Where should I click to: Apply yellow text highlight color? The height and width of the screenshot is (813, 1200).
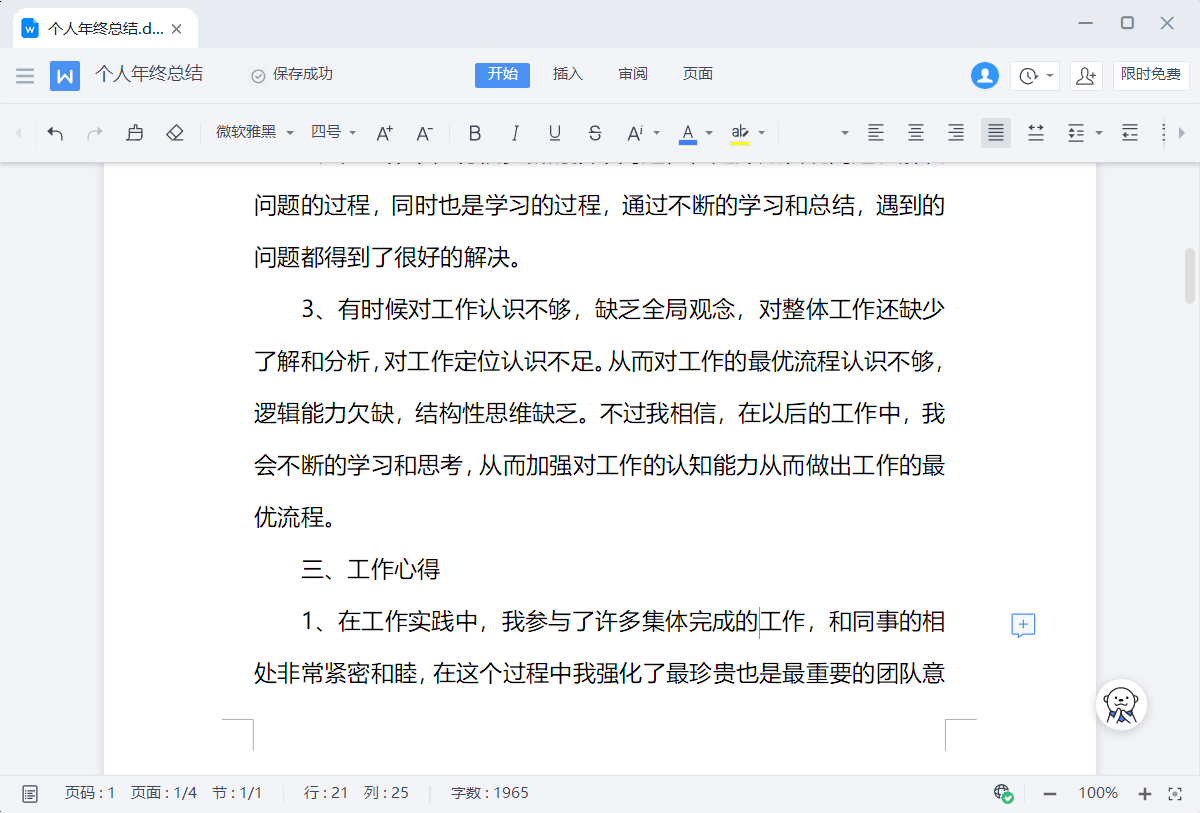click(x=740, y=132)
